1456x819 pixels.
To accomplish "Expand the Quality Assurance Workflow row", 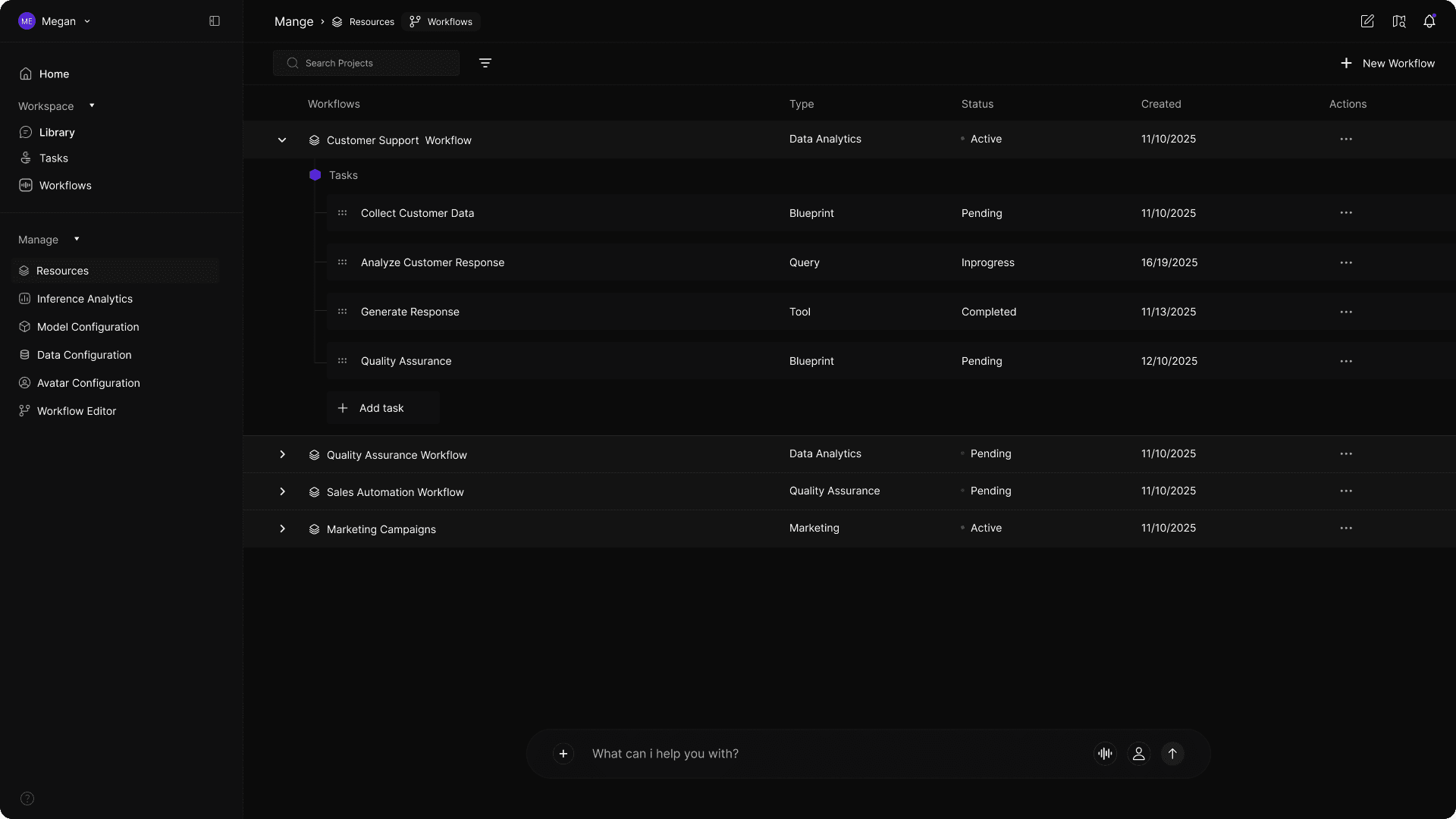I will 282,454.
